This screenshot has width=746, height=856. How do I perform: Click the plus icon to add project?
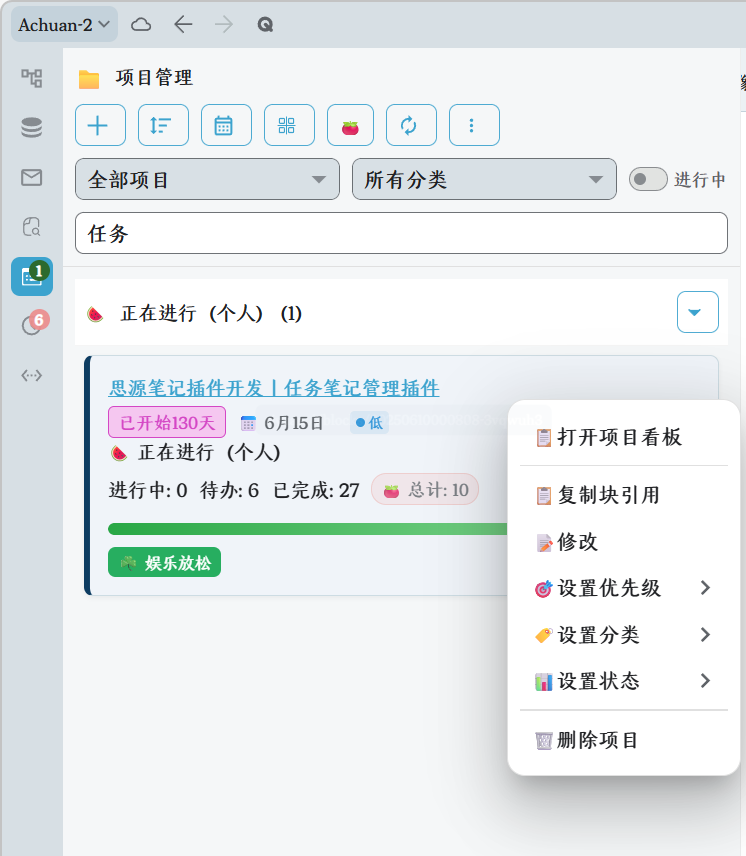coord(99,125)
